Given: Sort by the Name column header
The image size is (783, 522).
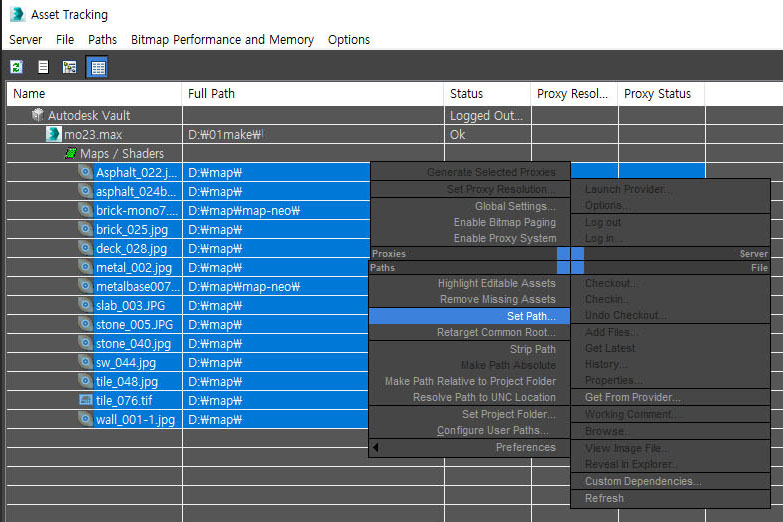Looking at the screenshot, I should coord(94,93).
